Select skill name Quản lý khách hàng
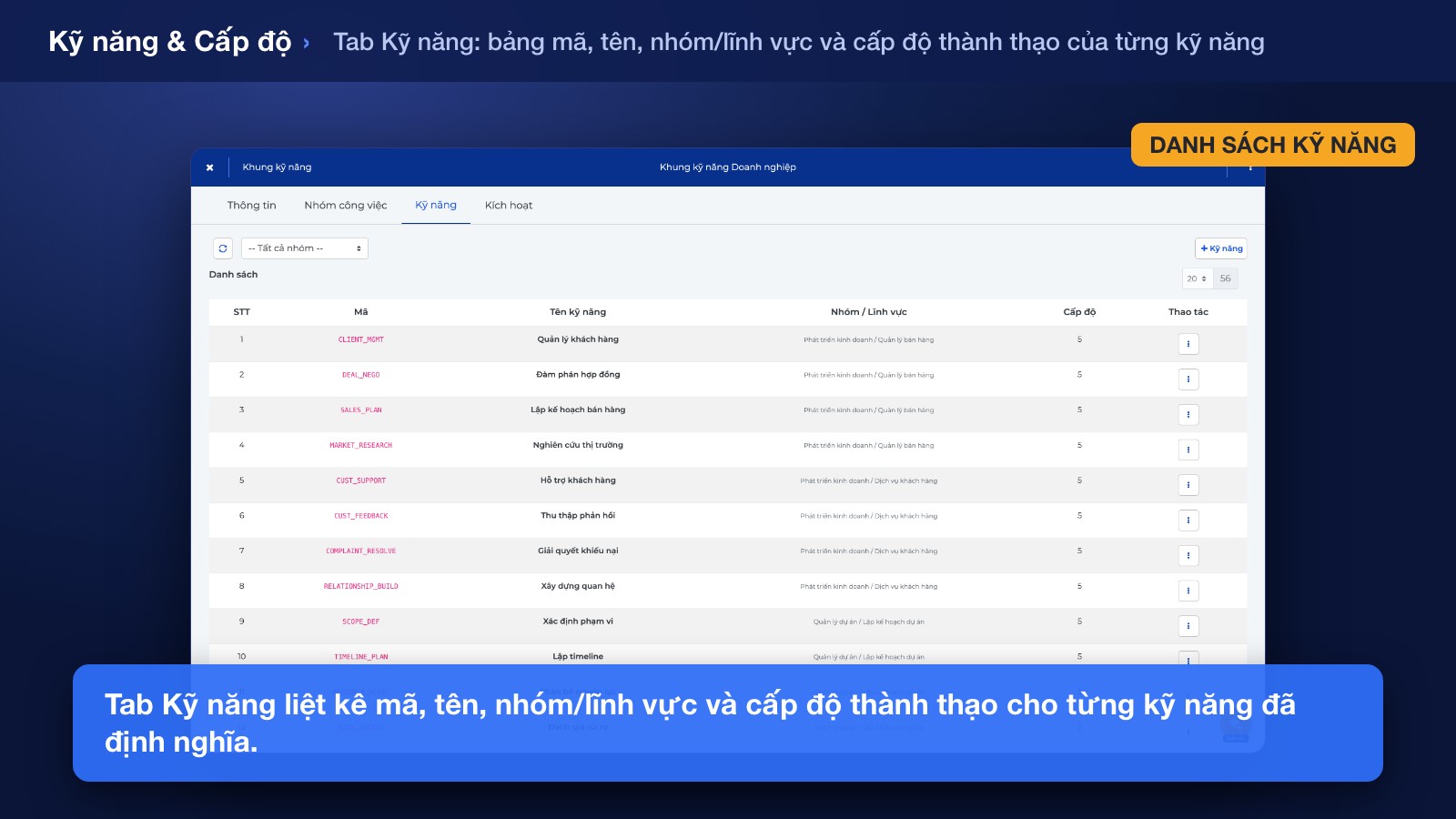The height and width of the screenshot is (819, 1456). pyautogui.click(x=578, y=339)
